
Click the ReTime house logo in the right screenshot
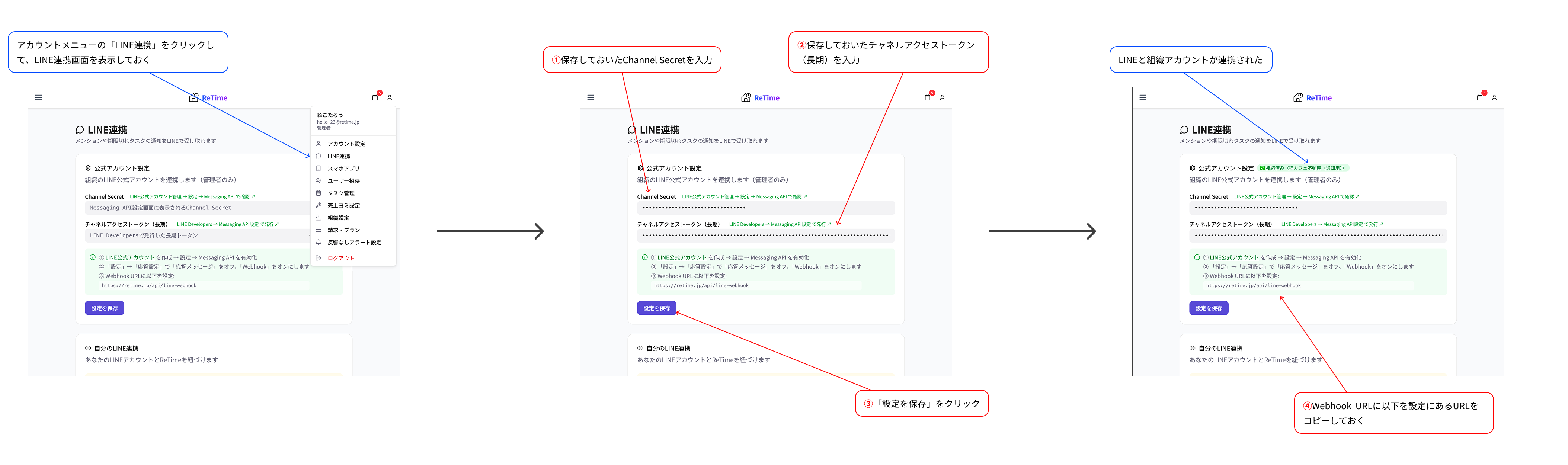1298,98
